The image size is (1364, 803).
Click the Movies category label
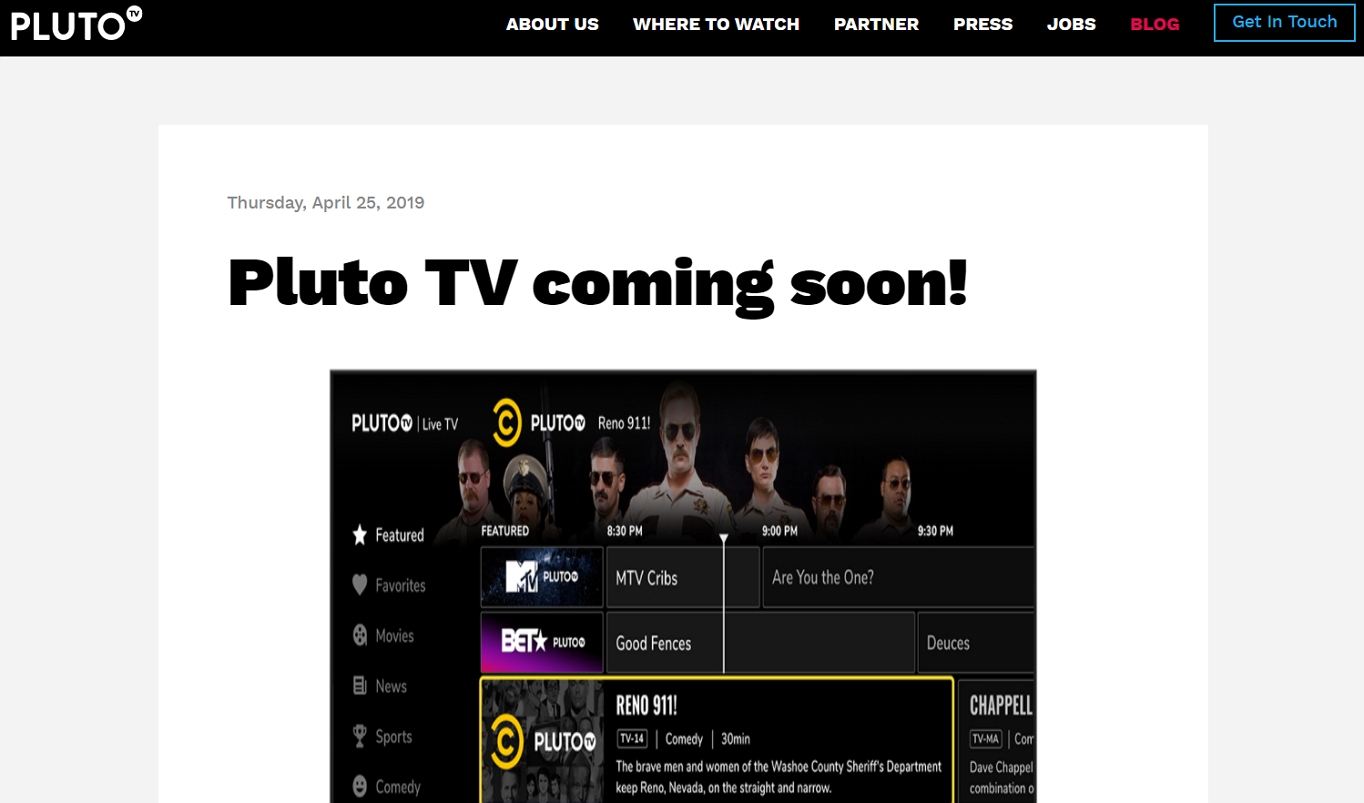[x=394, y=635]
